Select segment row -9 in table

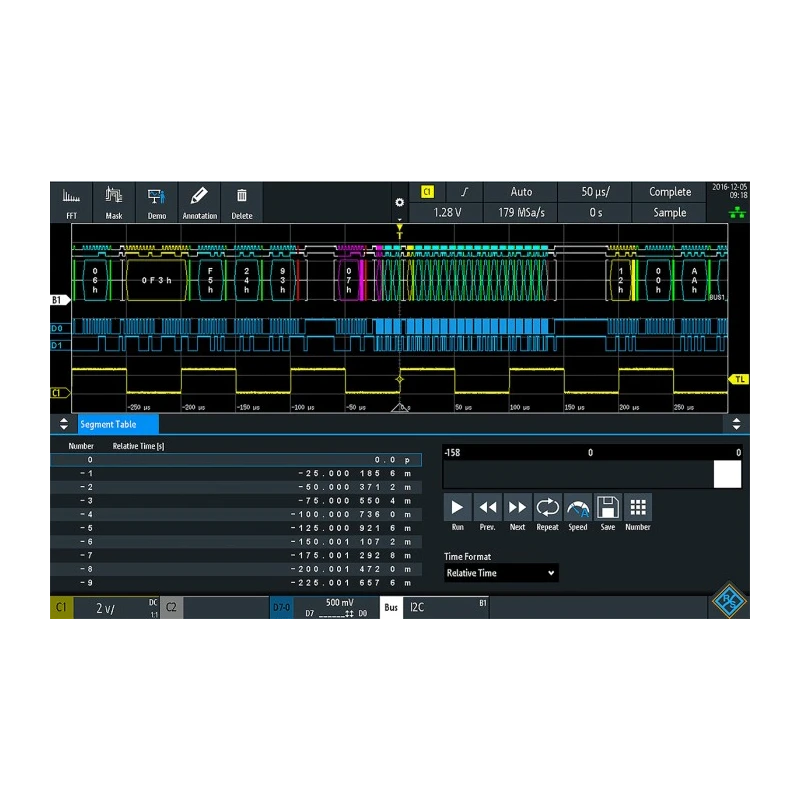(x=236, y=583)
